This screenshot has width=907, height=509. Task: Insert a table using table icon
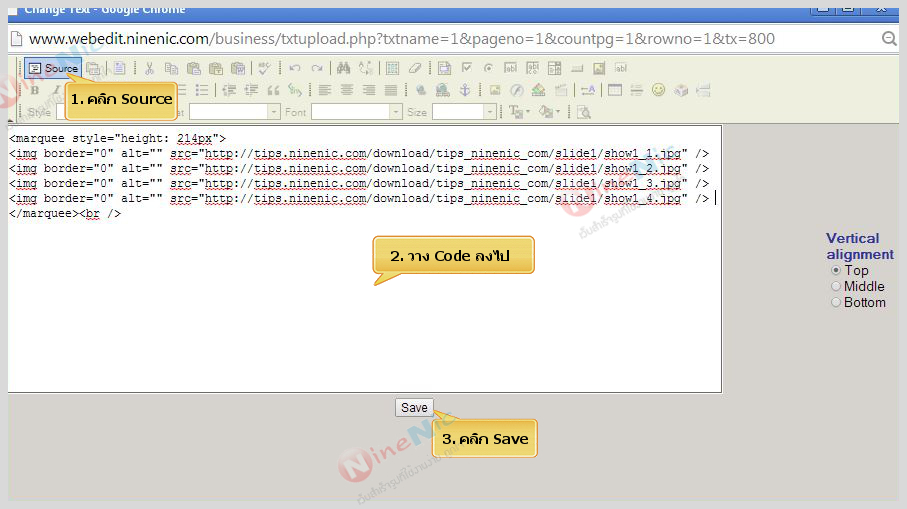point(614,90)
